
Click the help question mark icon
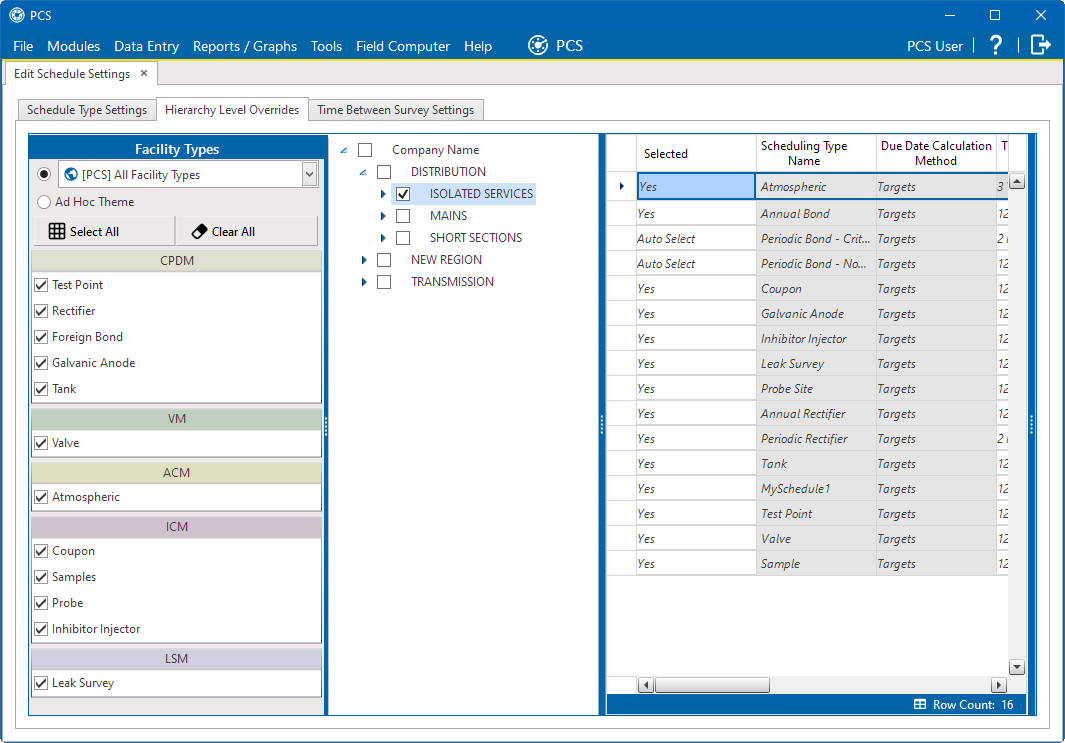[x=996, y=46]
